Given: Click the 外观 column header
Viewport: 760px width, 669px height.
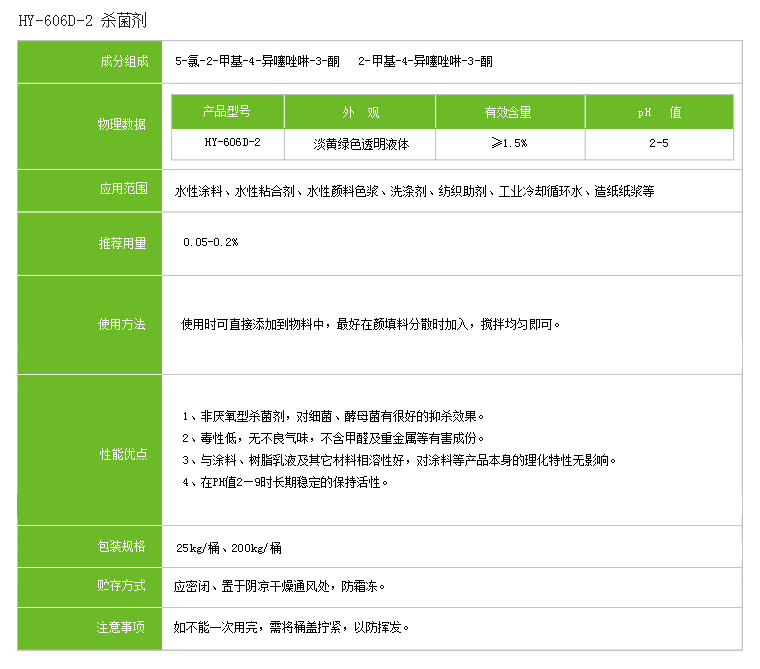Looking at the screenshot, I should (x=360, y=112).
